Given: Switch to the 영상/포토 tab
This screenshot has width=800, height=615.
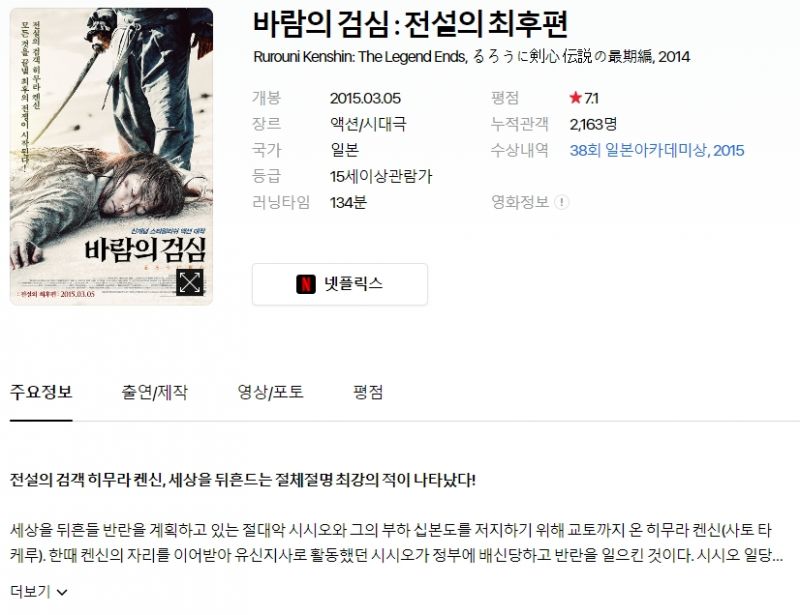Looking at the screenshot, I should point(270,392).
